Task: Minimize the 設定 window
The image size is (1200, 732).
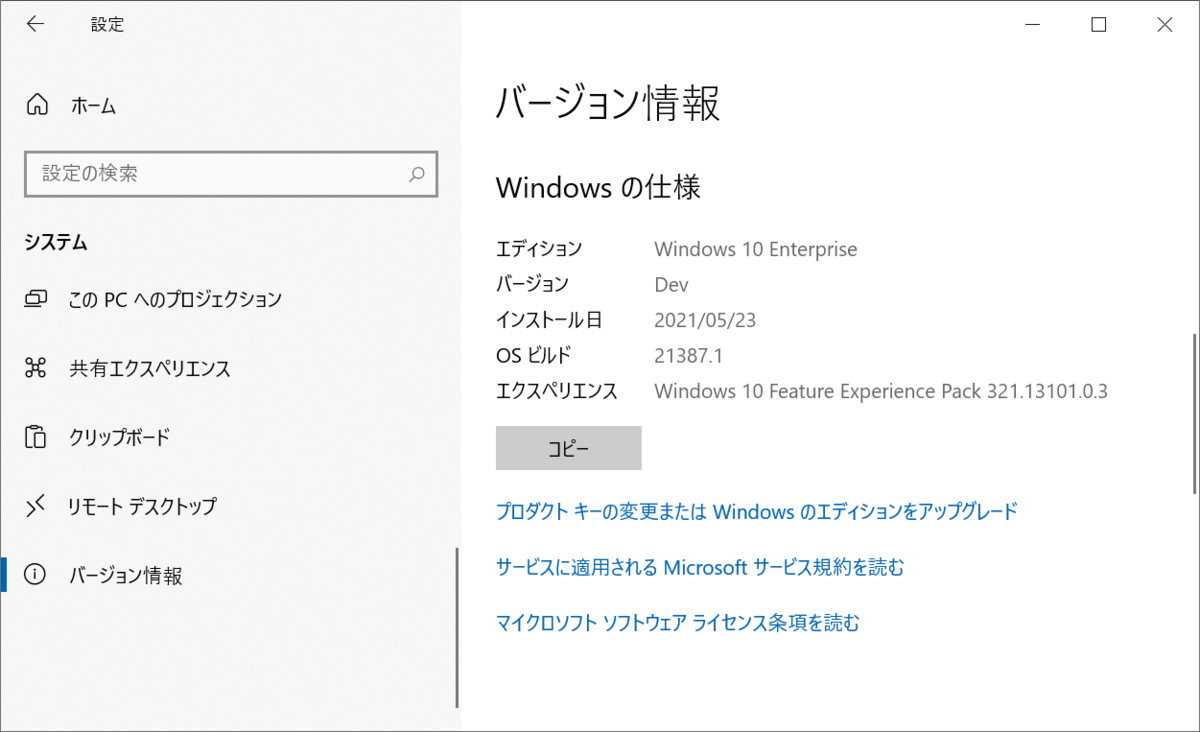Action: [1031, 25]
